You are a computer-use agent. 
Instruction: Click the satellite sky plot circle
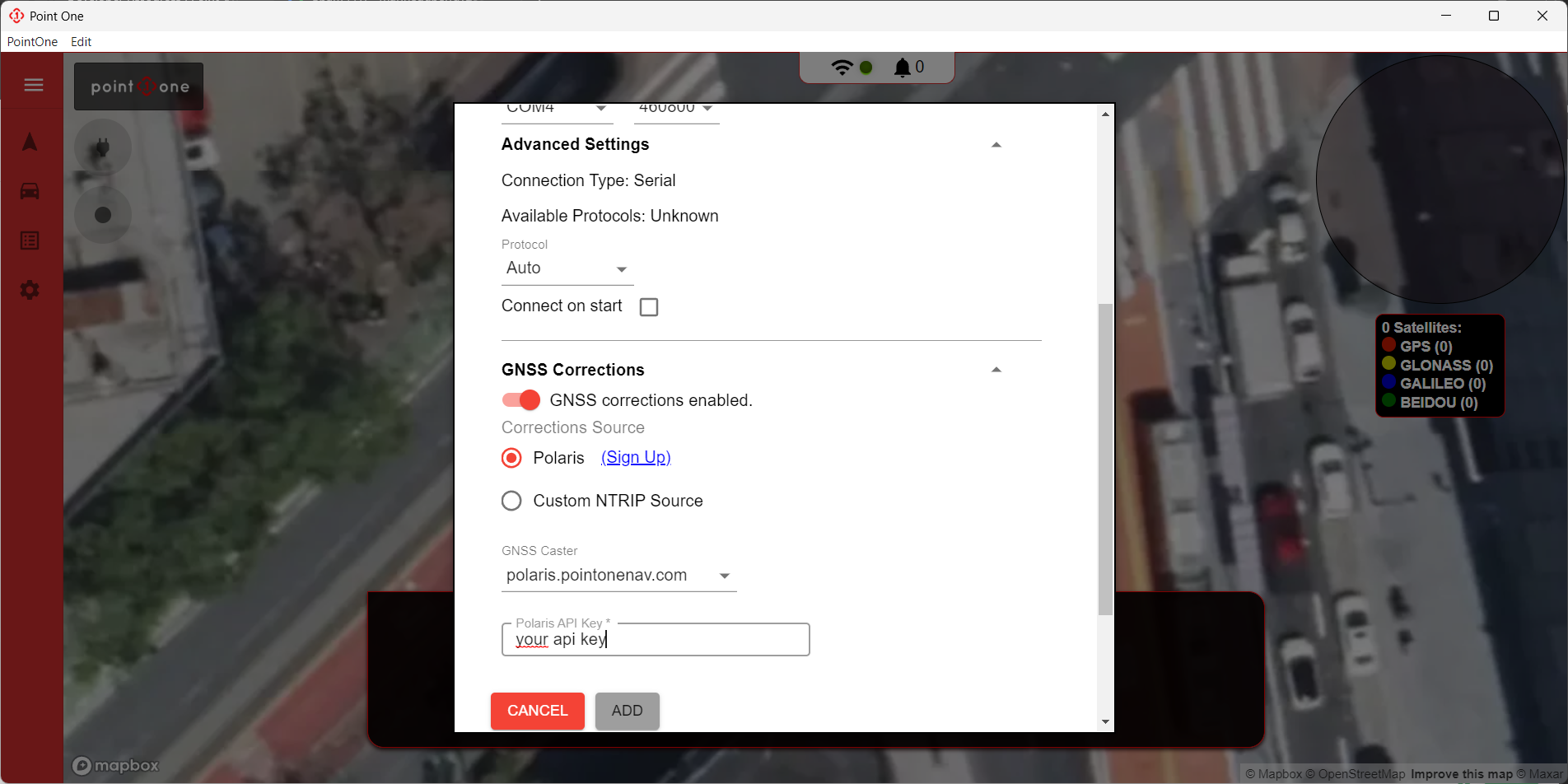click(x=1440, y=180)
